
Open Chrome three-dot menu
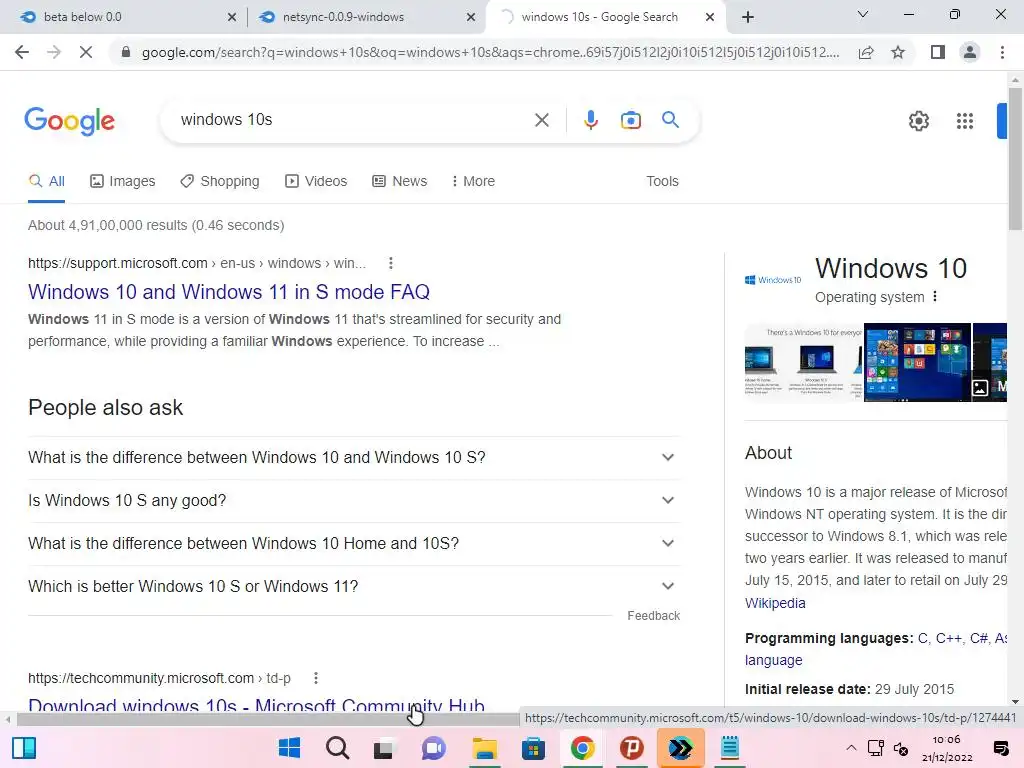[1002, 52]
